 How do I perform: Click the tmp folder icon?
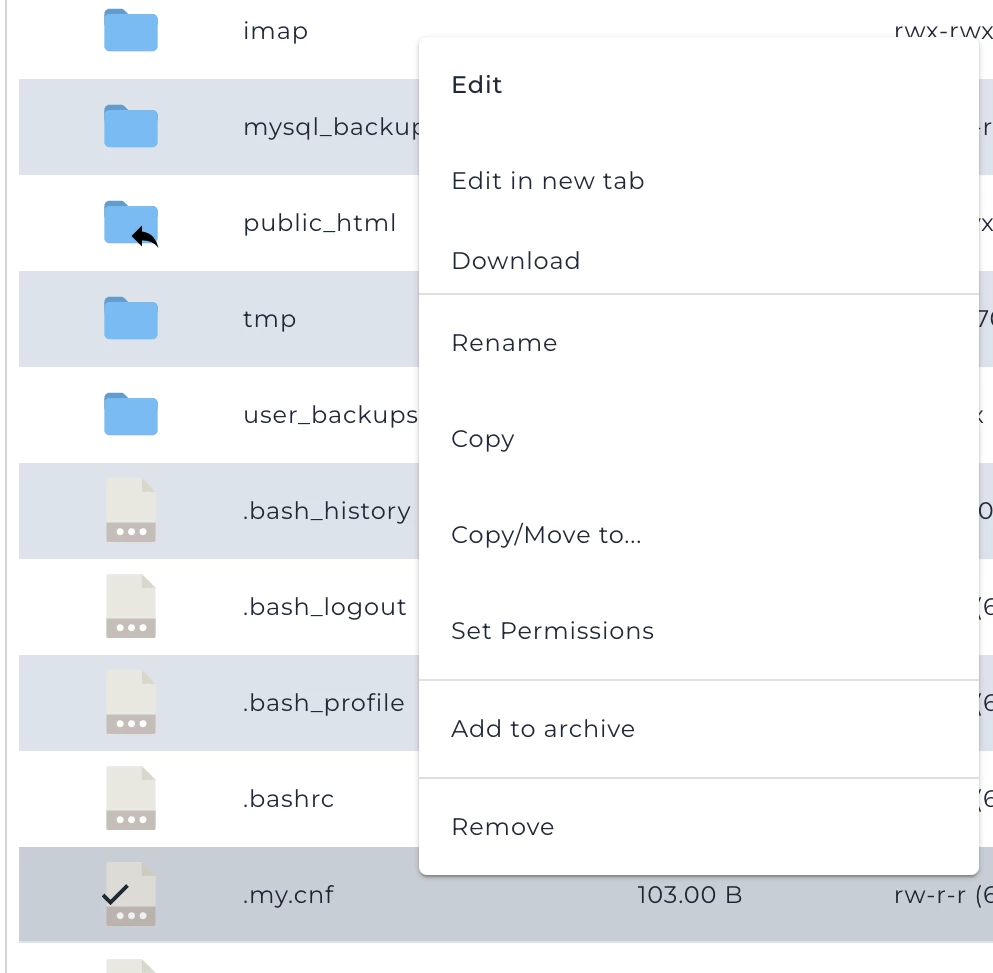131,319
